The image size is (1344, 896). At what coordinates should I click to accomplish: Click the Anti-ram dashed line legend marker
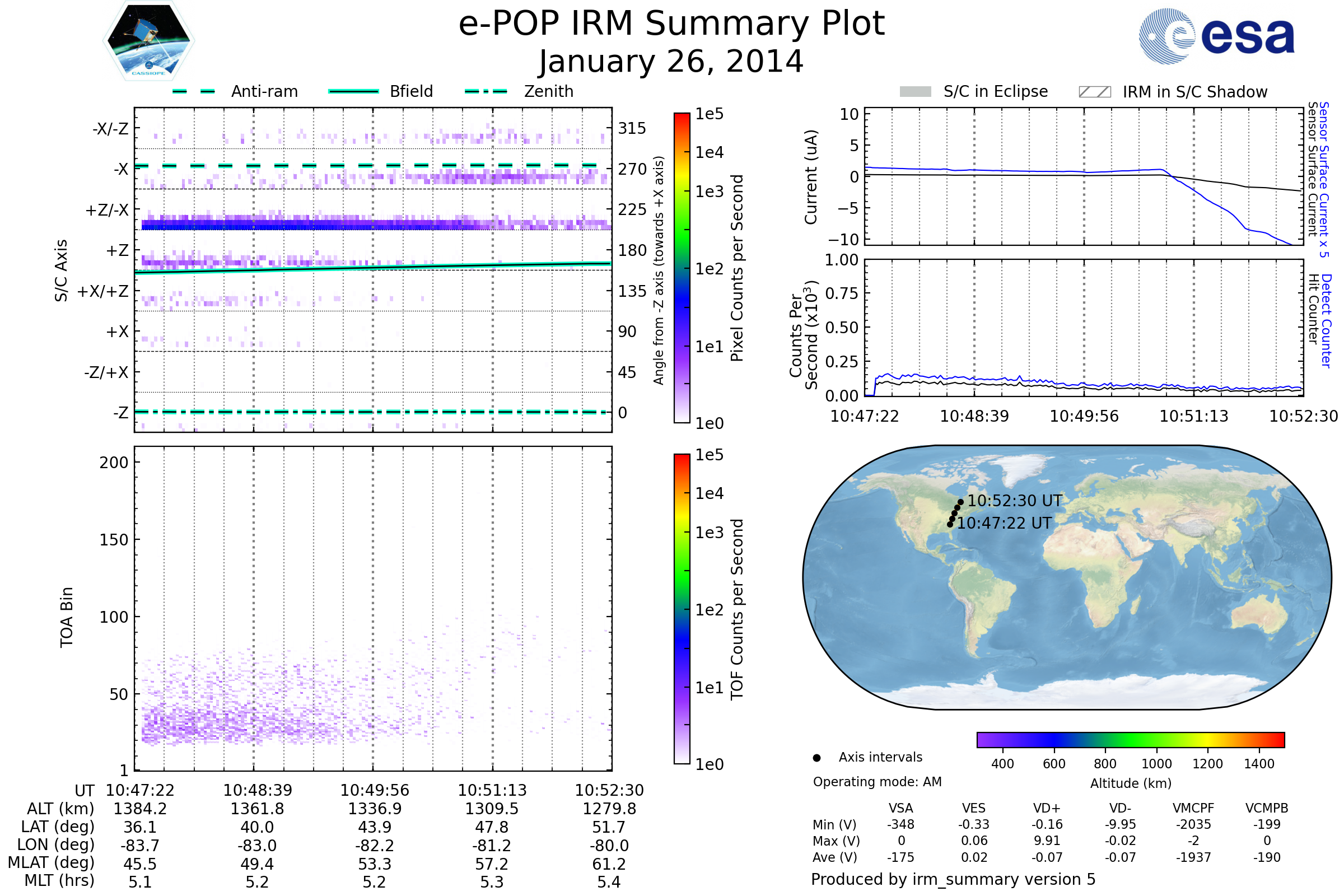194,91
